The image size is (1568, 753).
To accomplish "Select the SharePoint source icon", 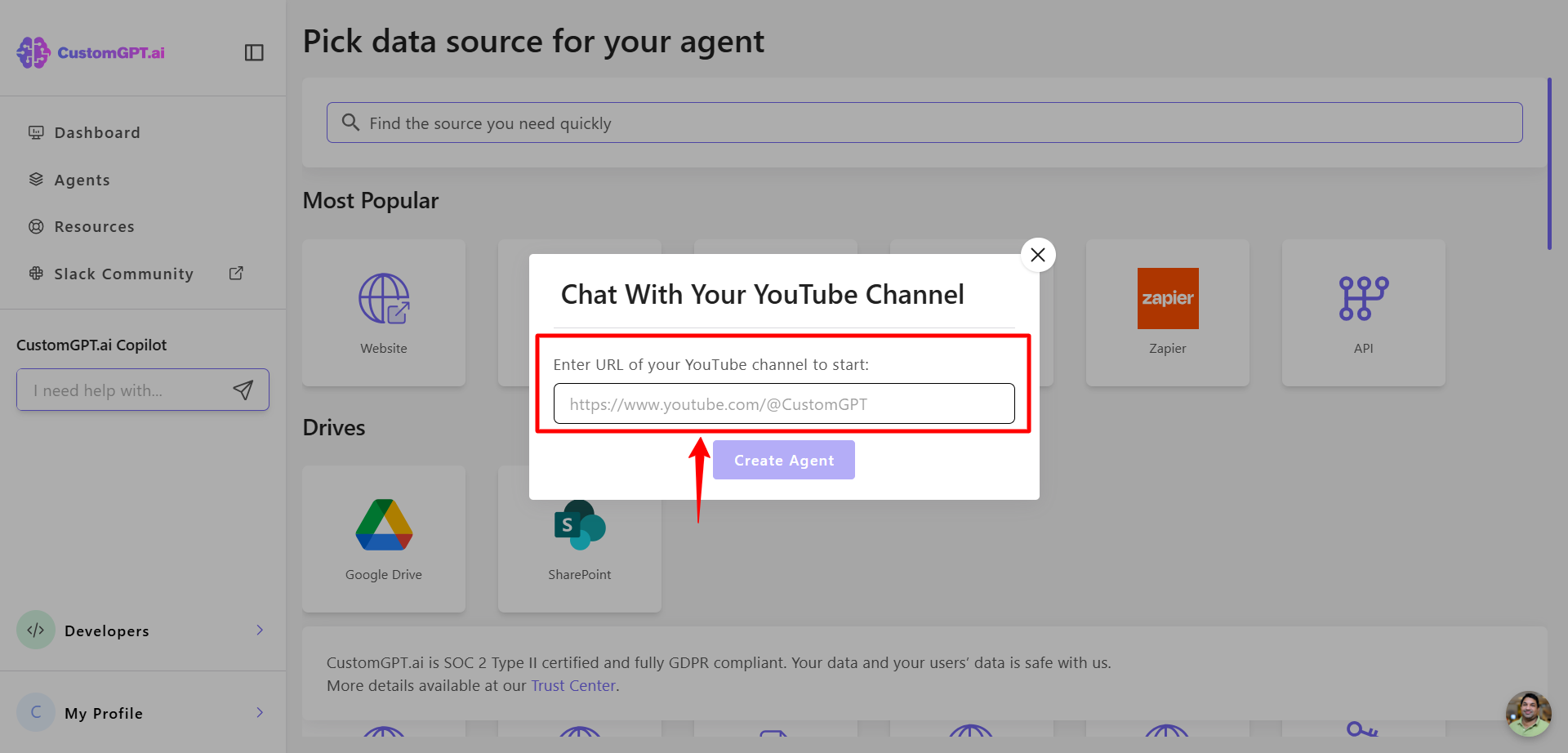I will [580, 525].
